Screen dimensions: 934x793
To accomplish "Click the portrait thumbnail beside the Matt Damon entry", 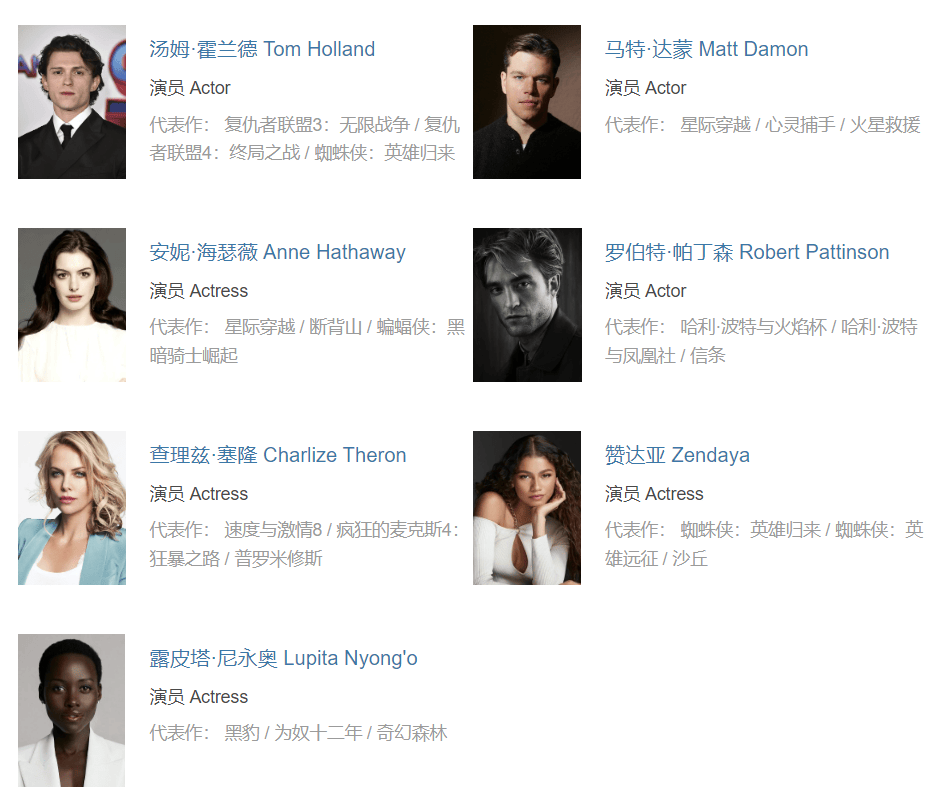I will click(527, 102).
